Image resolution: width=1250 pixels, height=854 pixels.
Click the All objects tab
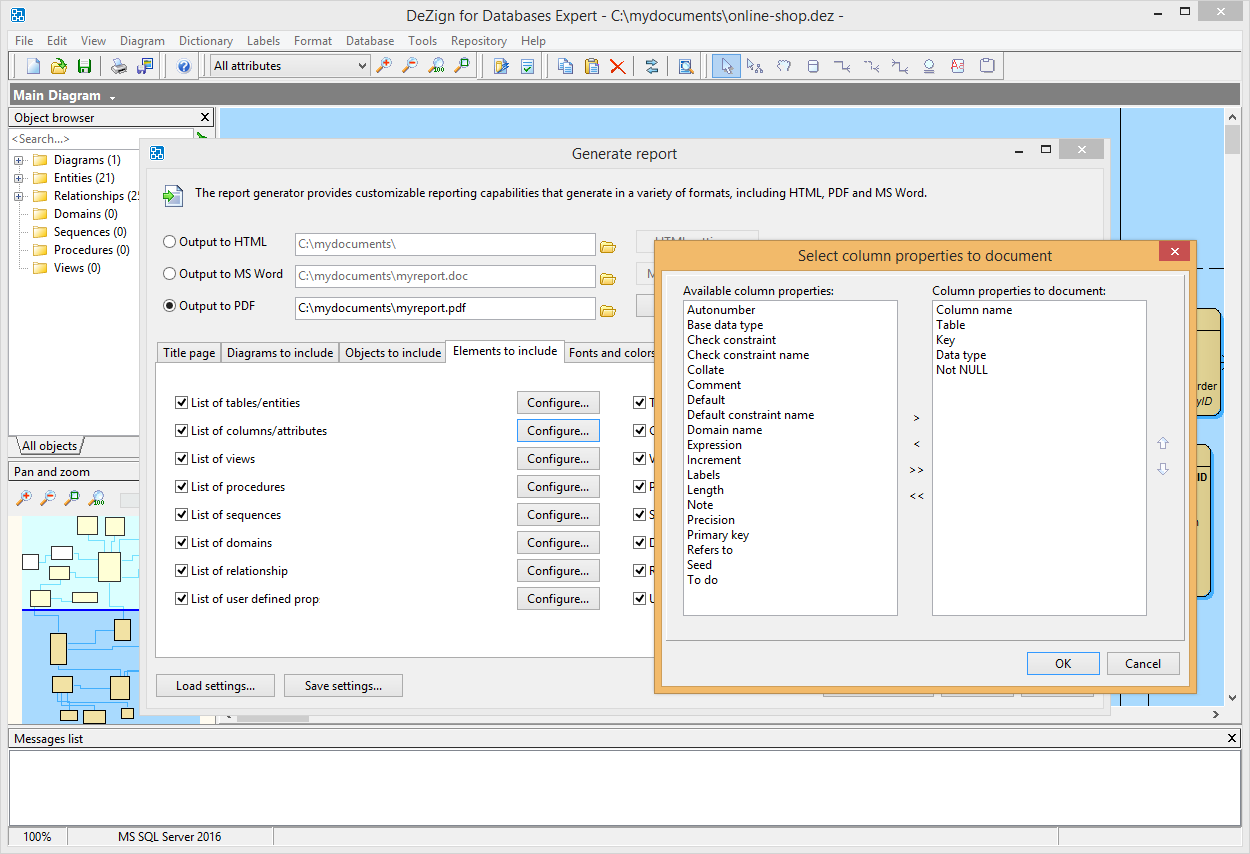click(x=50, y=446)
